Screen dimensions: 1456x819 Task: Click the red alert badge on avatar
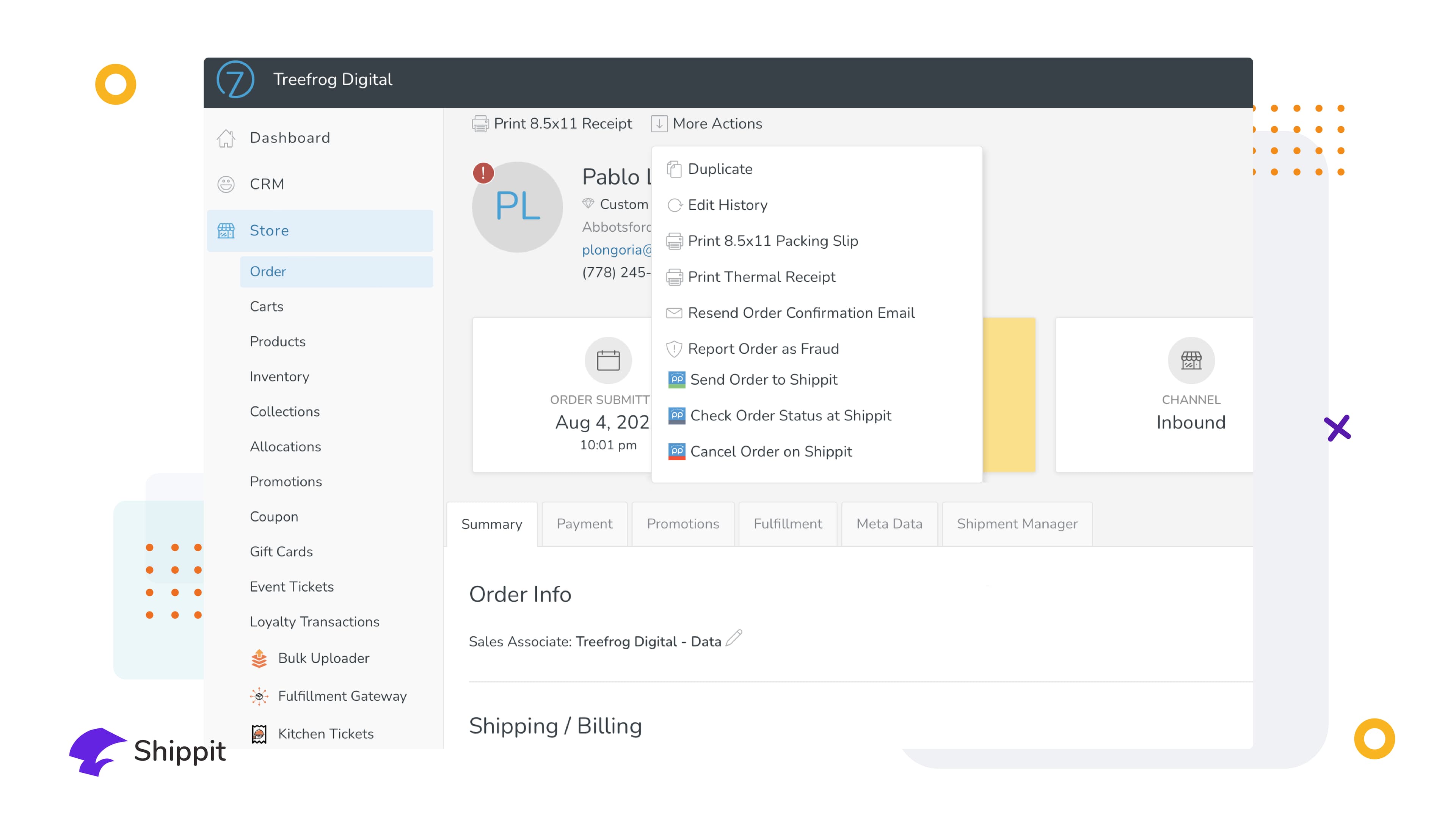click(483, 173)
